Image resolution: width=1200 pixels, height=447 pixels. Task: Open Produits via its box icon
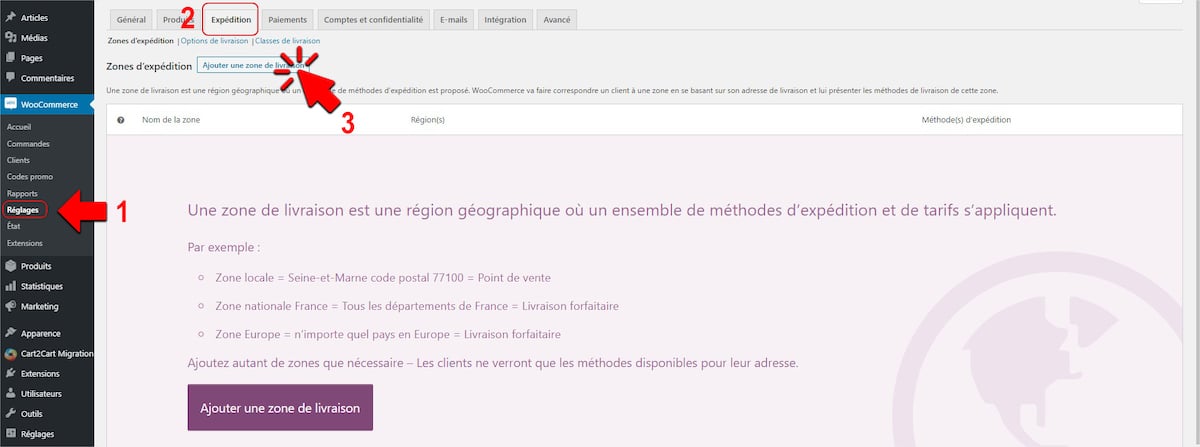click(10, 266)
